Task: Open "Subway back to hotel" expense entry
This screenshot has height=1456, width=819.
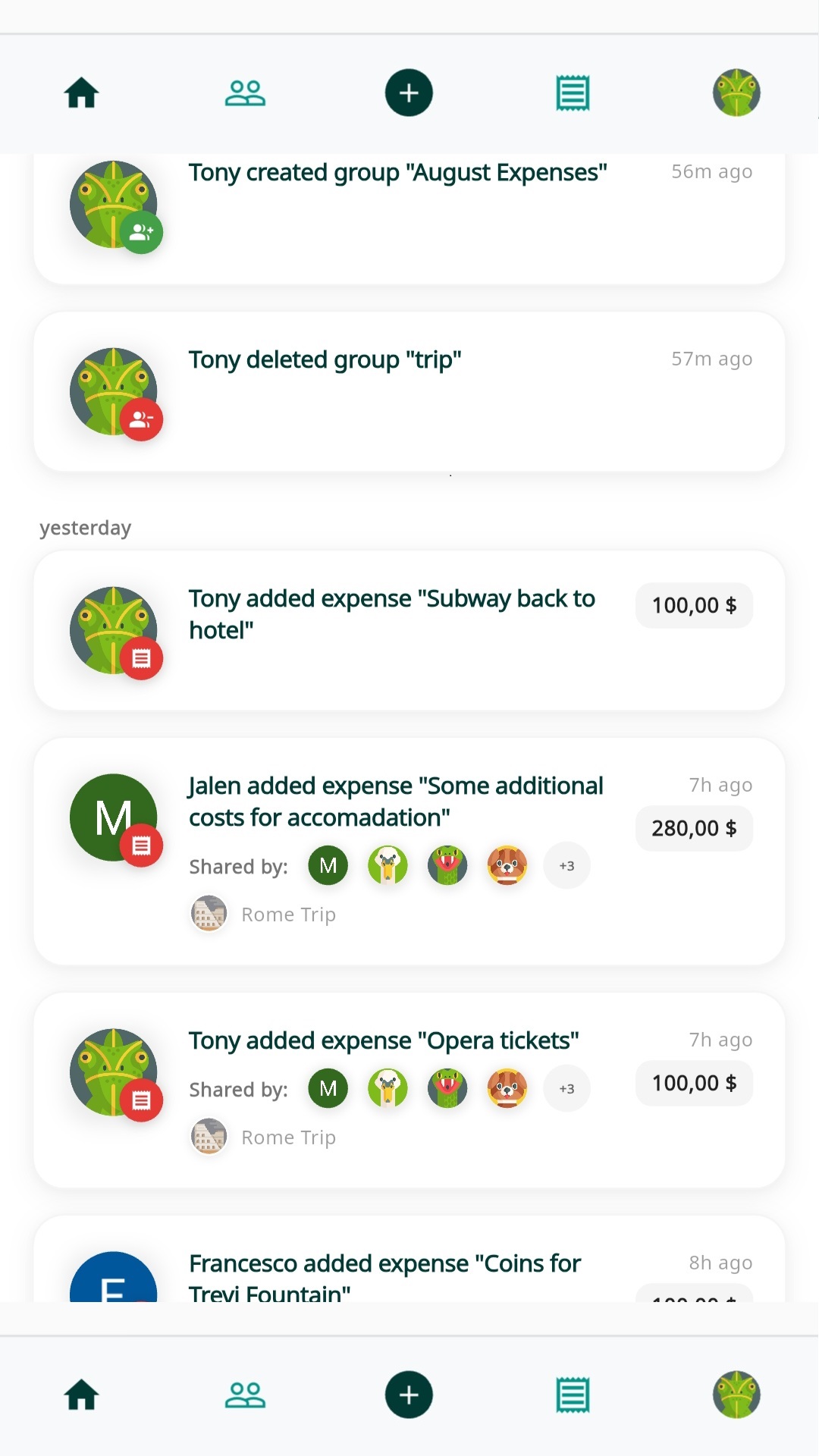Action: (x=391, y=614)
